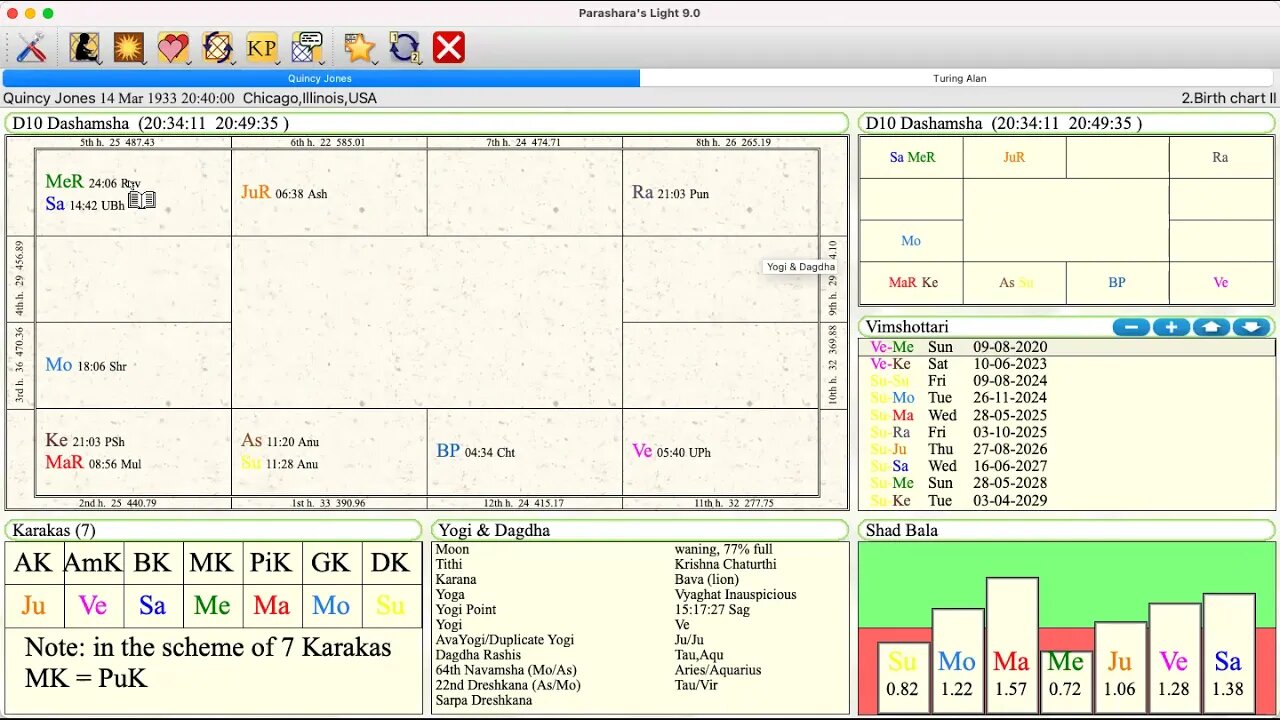The width and height of the screenshot is (1280, 720).
Task: Open the KP toolbar icon
Action: pos(261,47)
